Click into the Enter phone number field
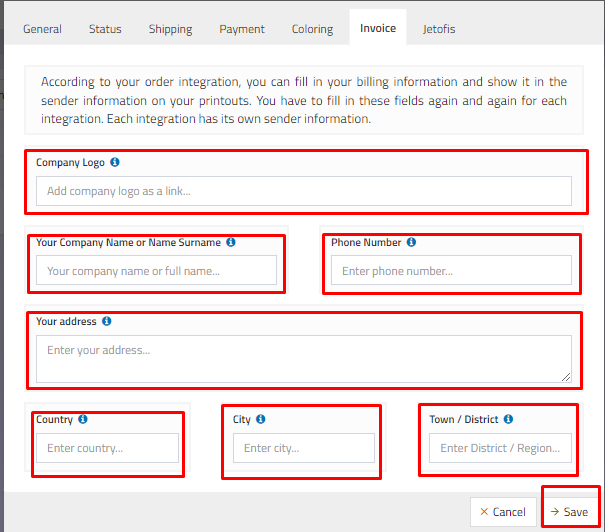The height and width of the screenshot is (532, 605). pos(451,270)
